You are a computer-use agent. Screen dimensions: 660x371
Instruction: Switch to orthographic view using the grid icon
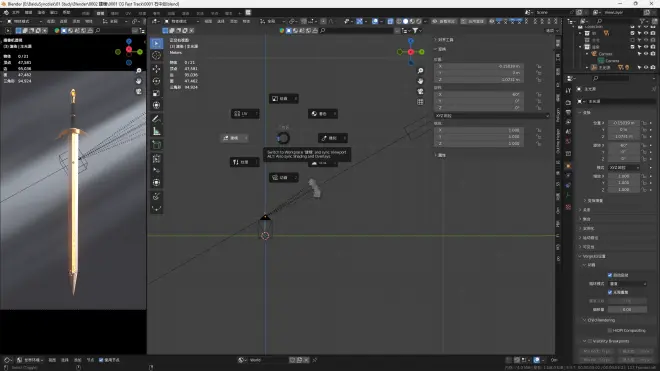(x=420, y=102)
